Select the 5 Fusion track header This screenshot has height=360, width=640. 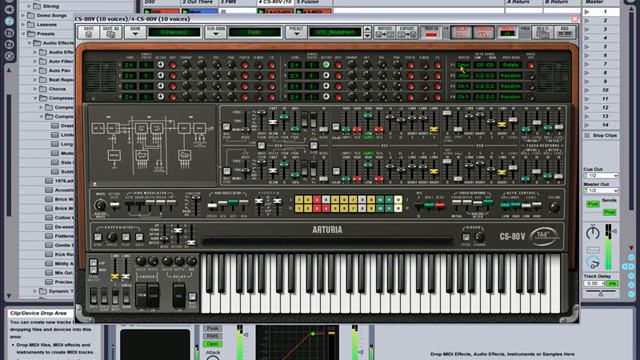(313, 2)
